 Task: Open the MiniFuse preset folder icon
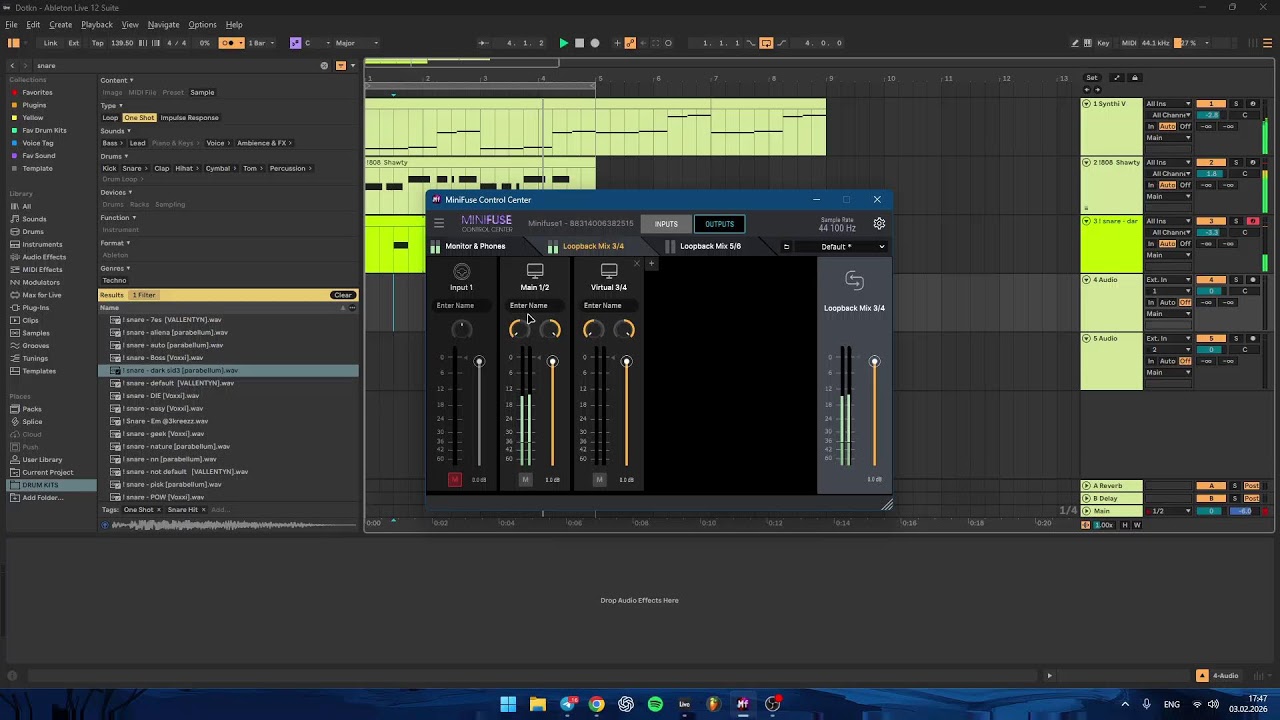click(x=786, y=247)
